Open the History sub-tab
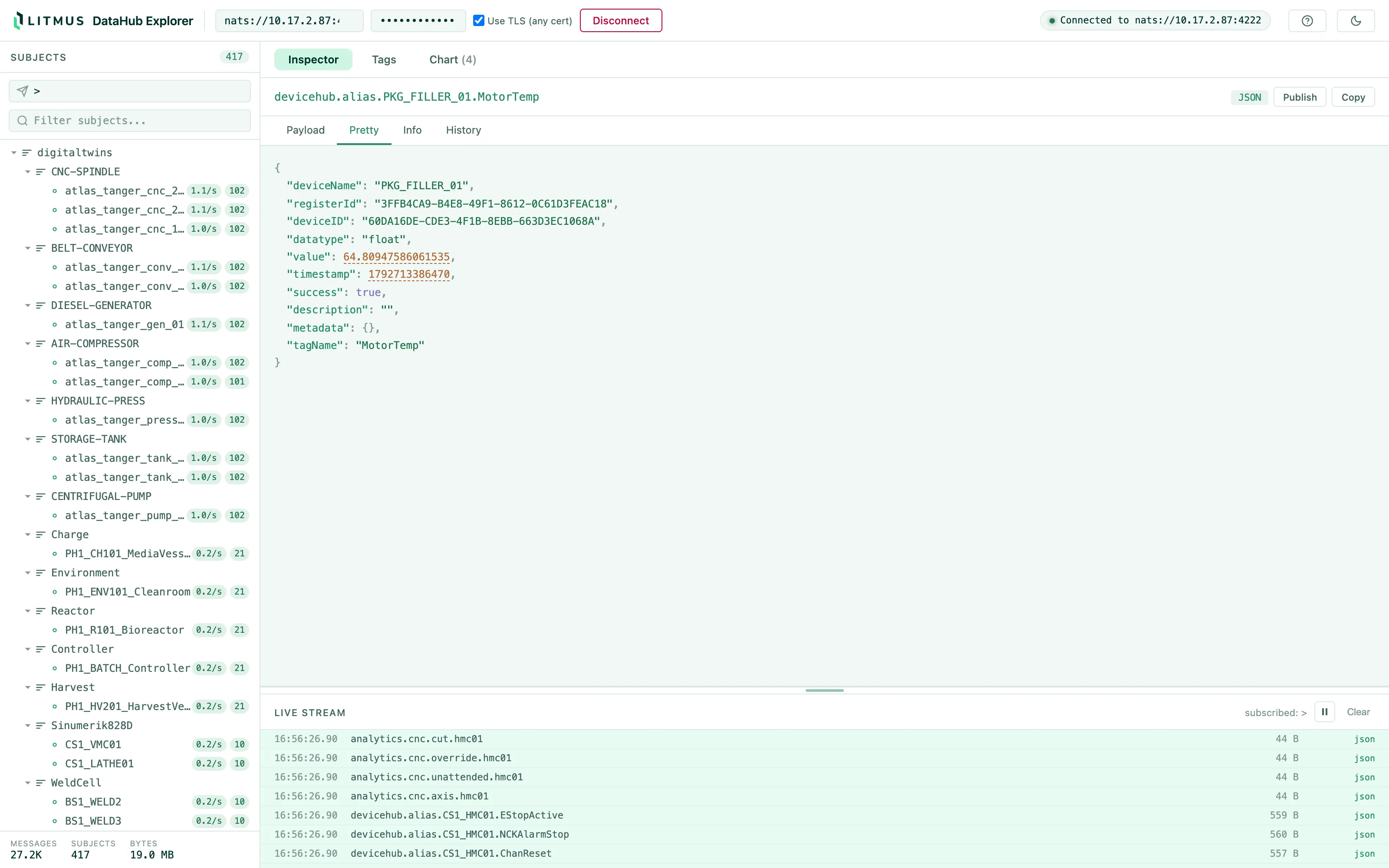This screenshot has width=1389, height=868. (463, 130)
